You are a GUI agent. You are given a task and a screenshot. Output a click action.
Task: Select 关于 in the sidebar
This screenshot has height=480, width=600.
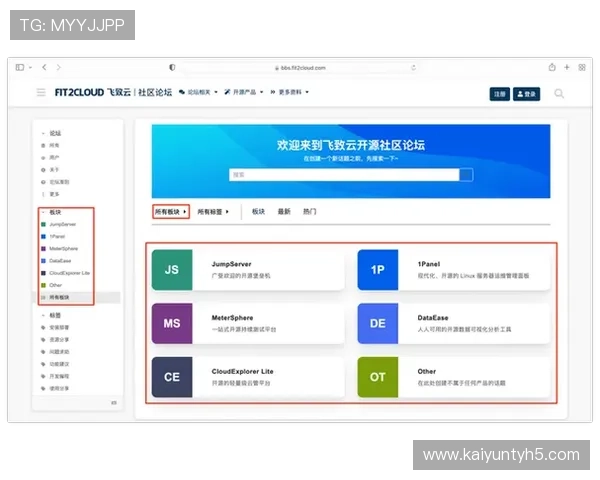(x=51, y=170)
